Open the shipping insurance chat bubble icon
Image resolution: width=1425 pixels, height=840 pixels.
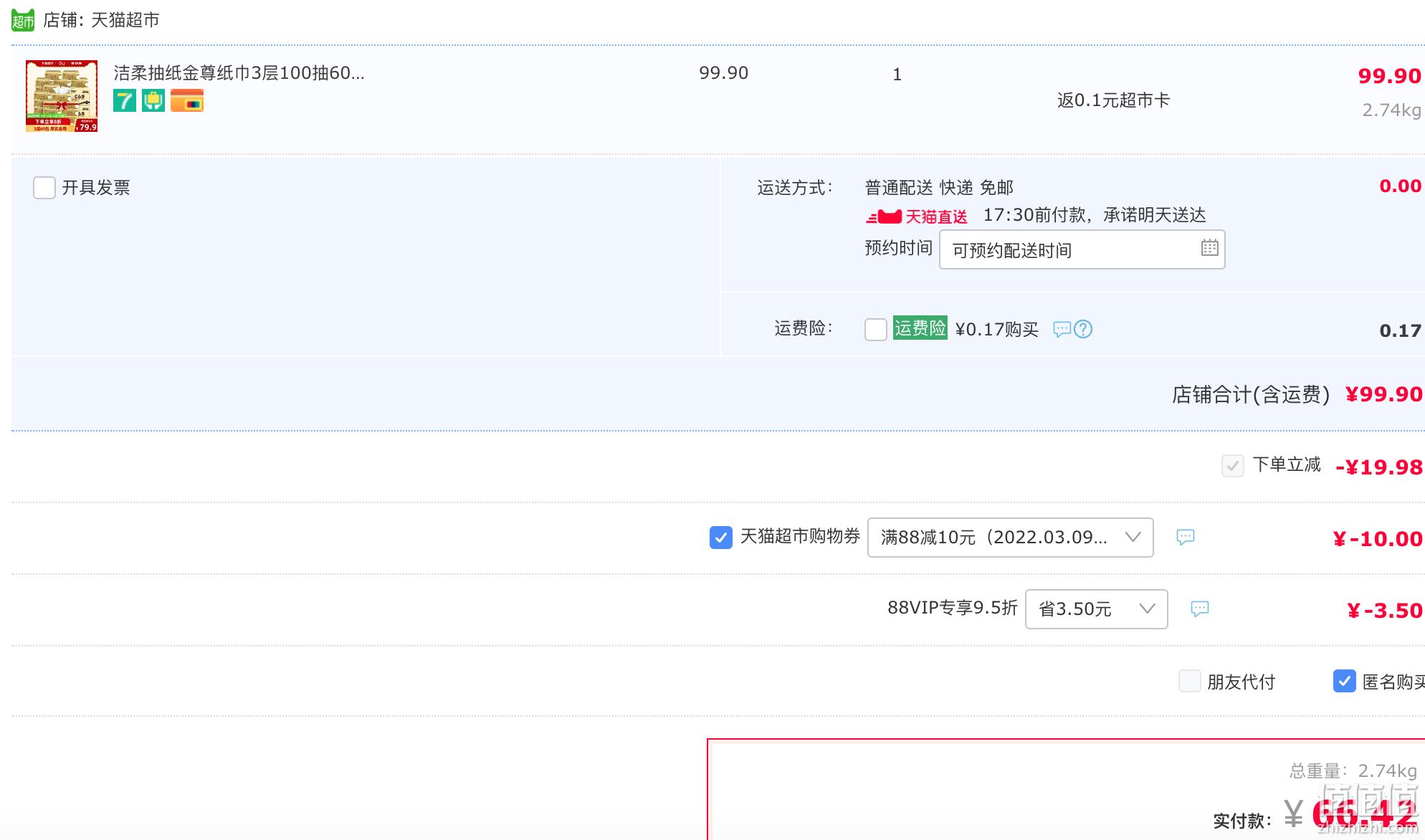(1062, 329)
